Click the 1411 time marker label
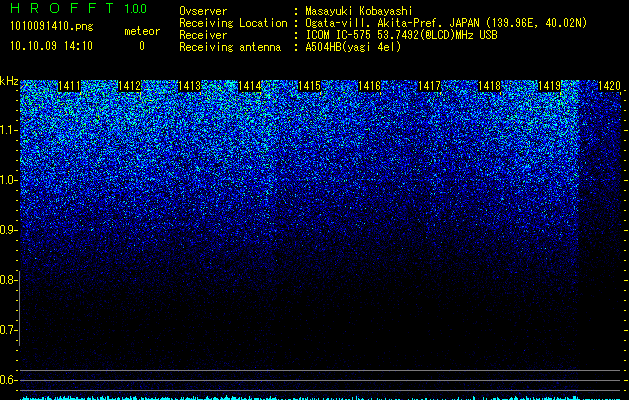 (69, 86)
